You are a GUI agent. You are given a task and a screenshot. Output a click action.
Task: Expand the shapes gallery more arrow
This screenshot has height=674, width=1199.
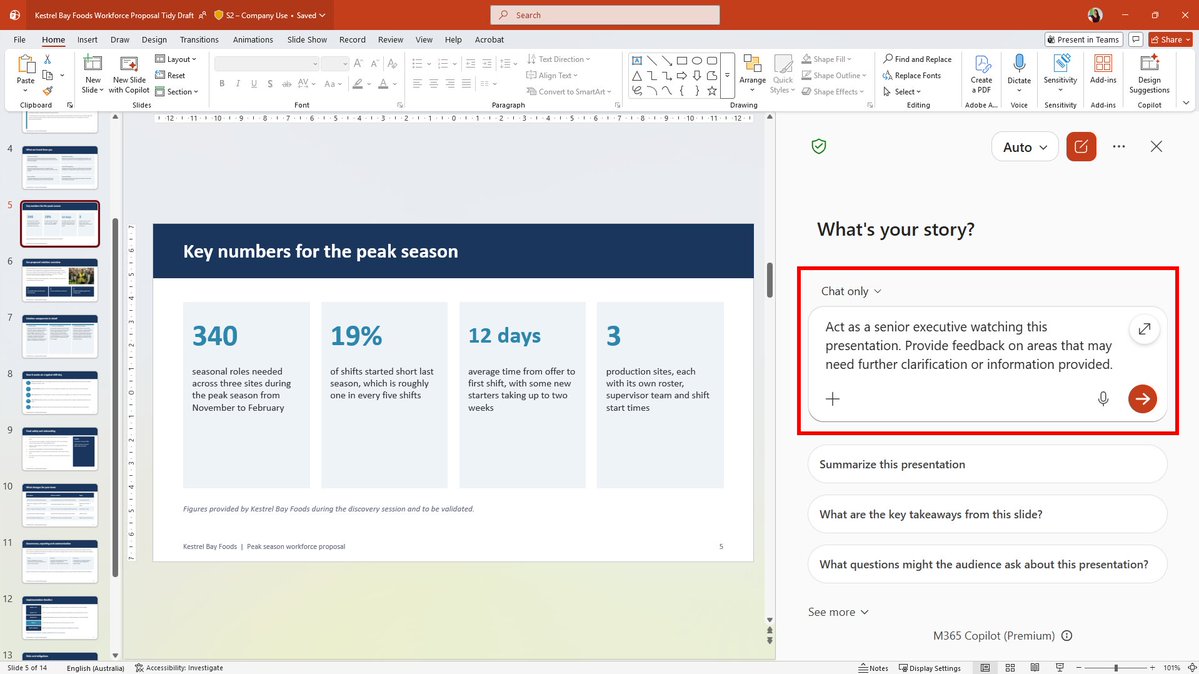(727, 76)
